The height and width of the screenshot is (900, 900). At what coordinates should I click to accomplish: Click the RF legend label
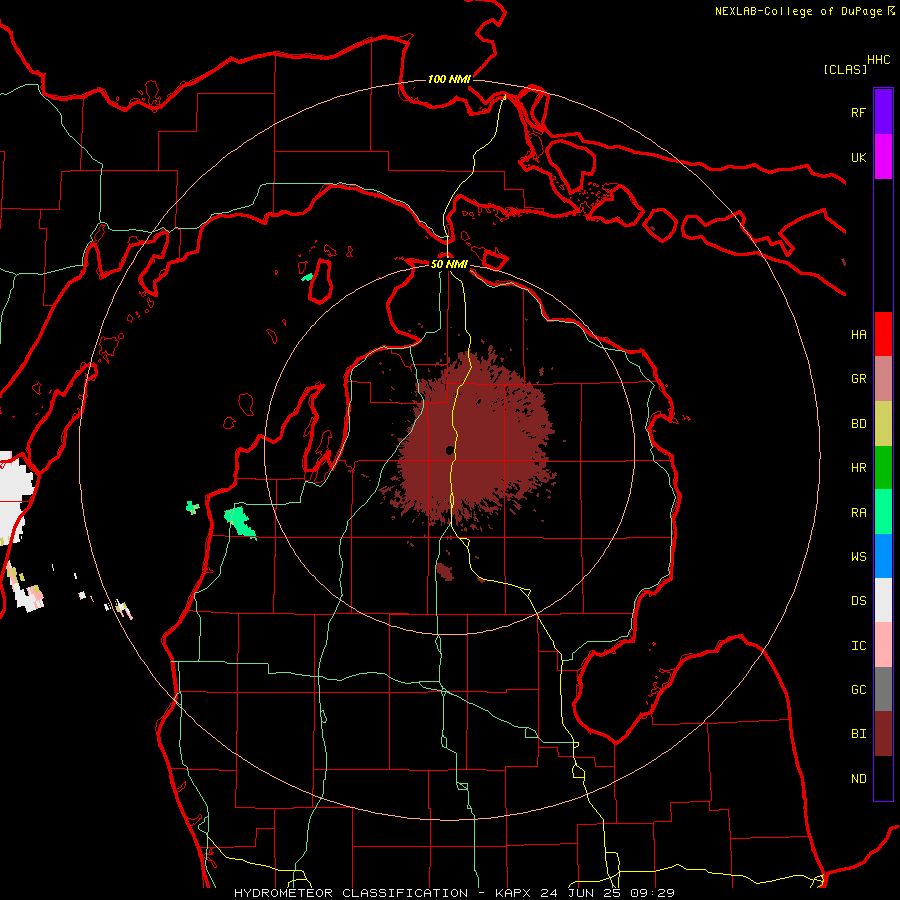pyautogui.click(x=858, y=112)
